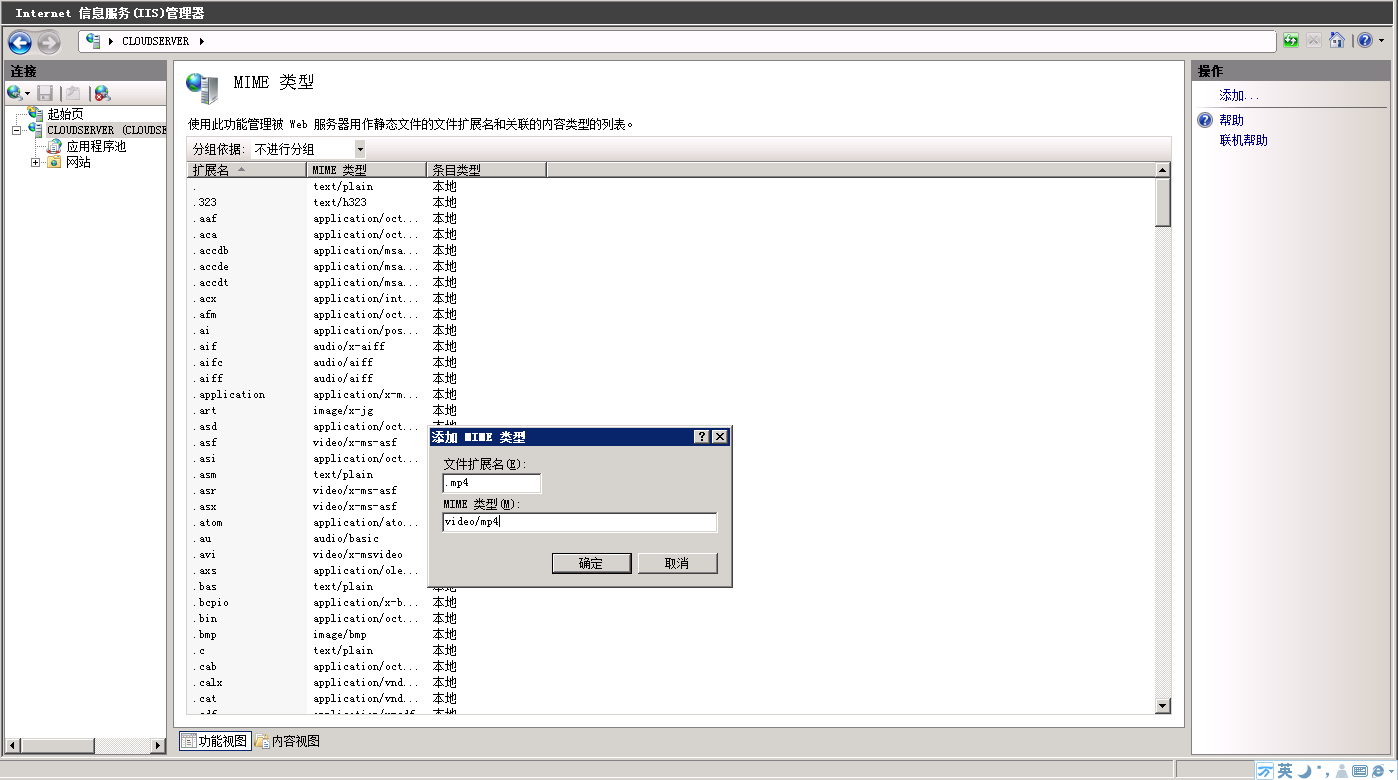Switch to 内容视图 tab
This screenshot has height=780, width=1398.
(287, 741)
